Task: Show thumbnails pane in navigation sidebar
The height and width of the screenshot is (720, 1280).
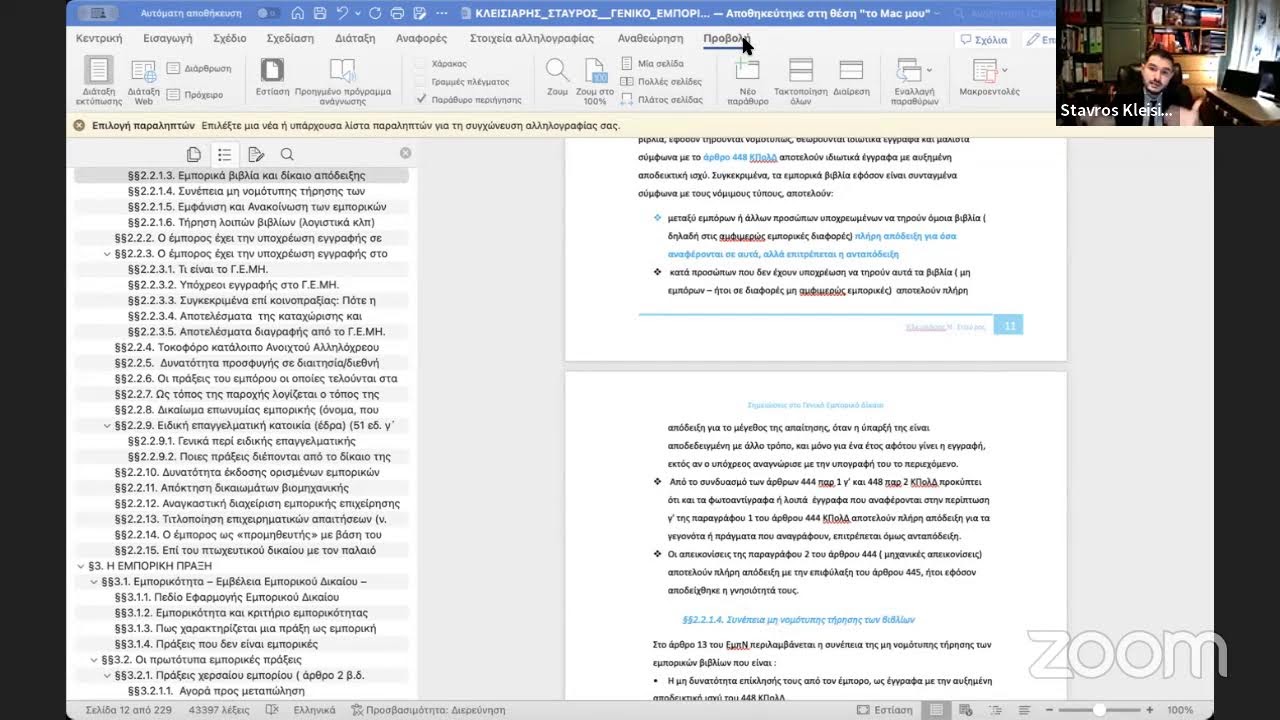Action: coord(194,154)
